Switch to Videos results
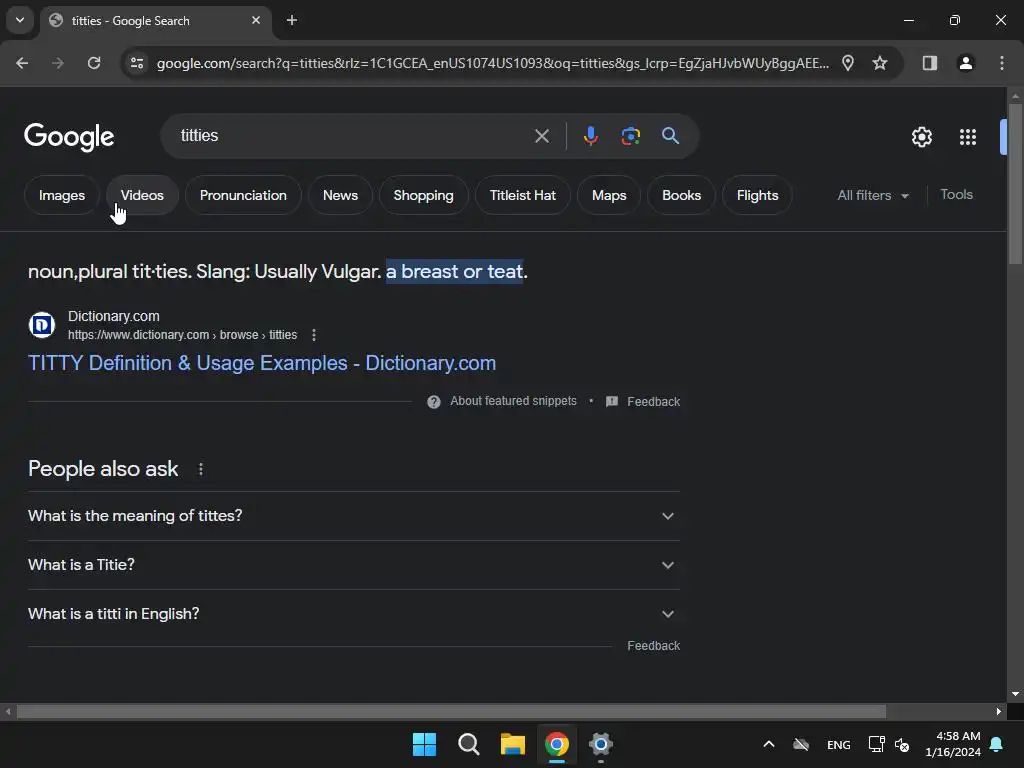 [142, 195]
